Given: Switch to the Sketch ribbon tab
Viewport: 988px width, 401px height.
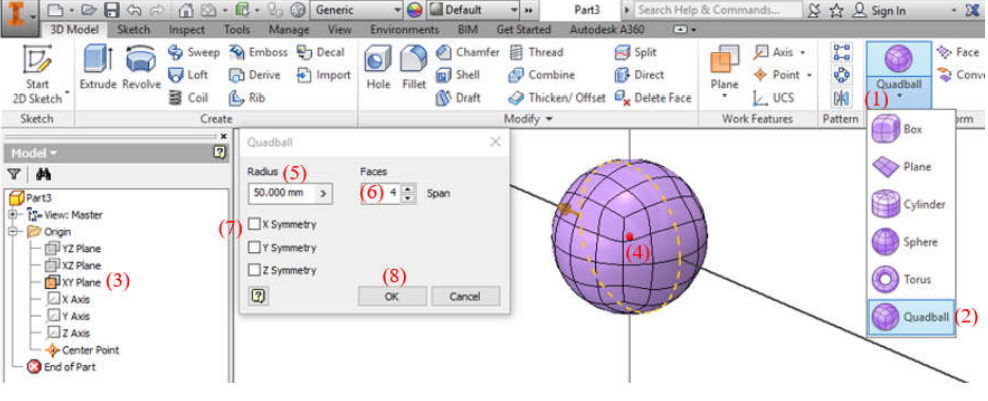Looking at the screenshot, I should click(x=134, y=30).
